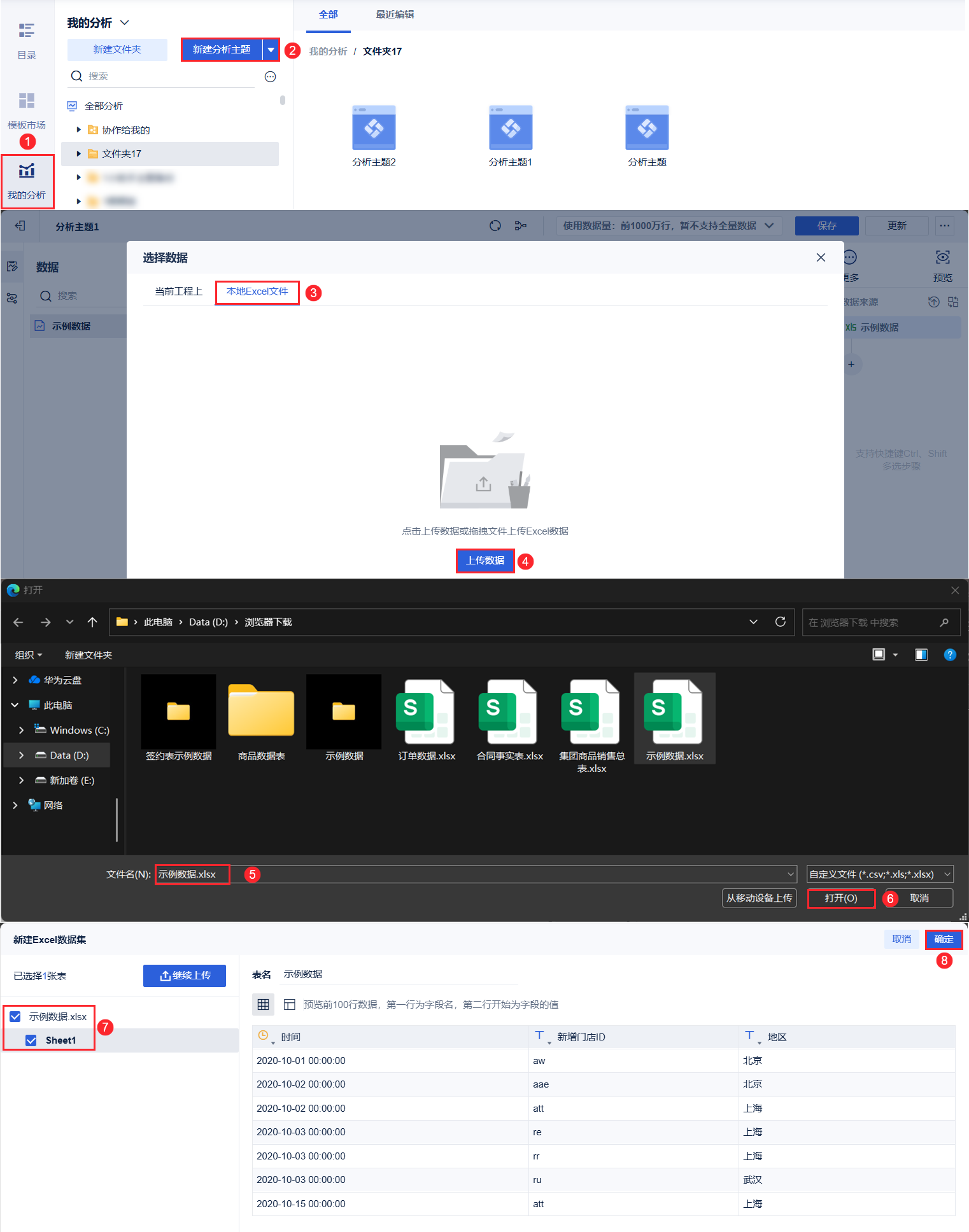Go back in the file dialog
Screen dimensions: 969x1232
pyautogui.click(x=18, y=622)
